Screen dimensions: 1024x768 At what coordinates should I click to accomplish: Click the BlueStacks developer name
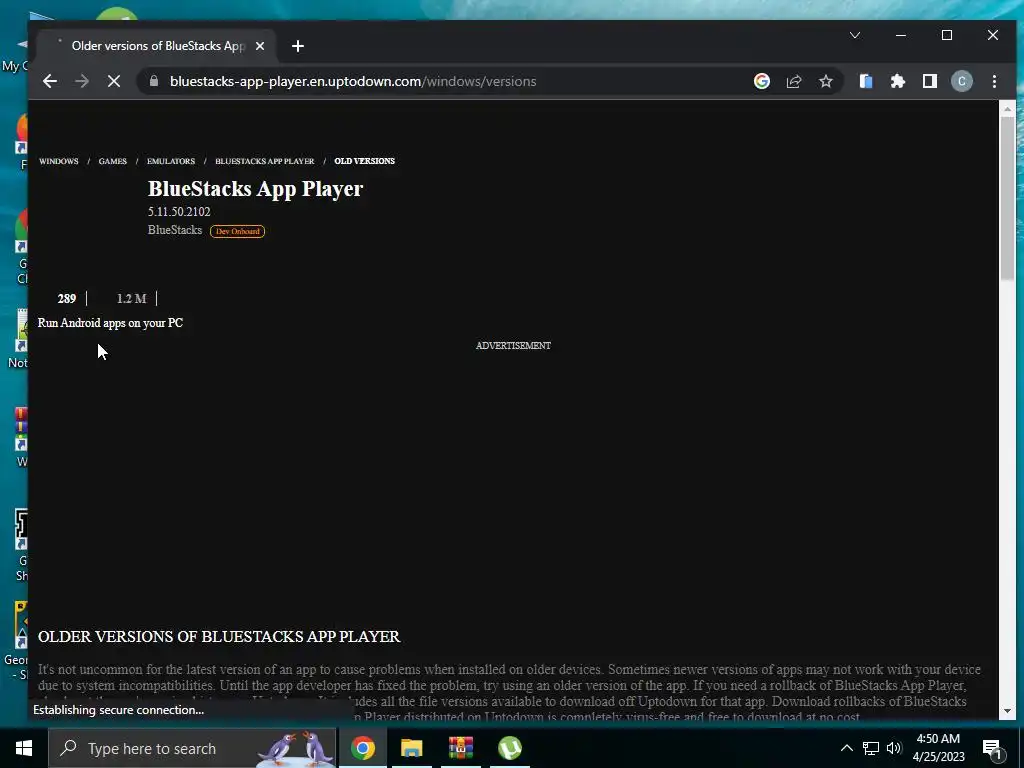[x=174, y=230]
